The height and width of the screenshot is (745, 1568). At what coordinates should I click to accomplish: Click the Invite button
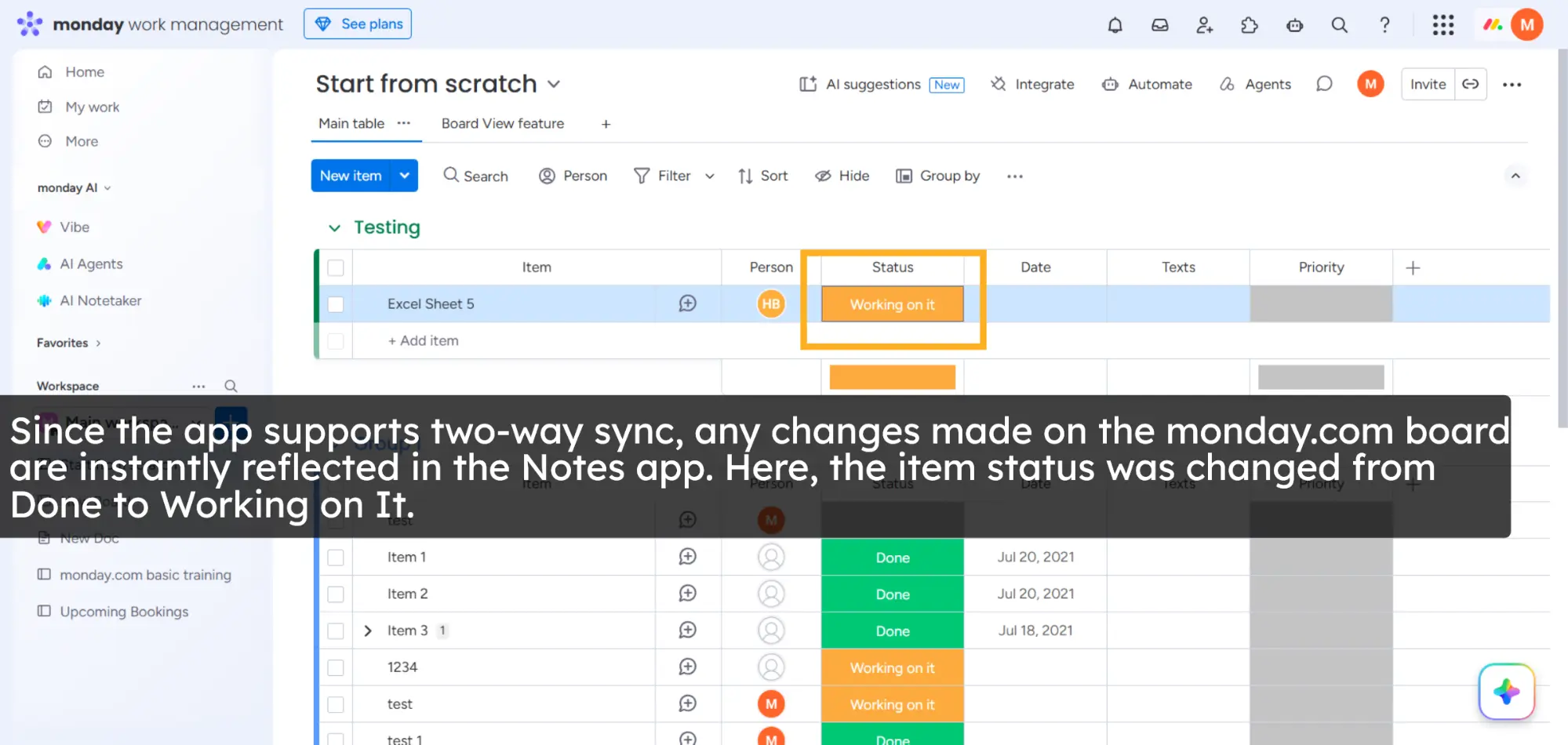(1428, 84)
